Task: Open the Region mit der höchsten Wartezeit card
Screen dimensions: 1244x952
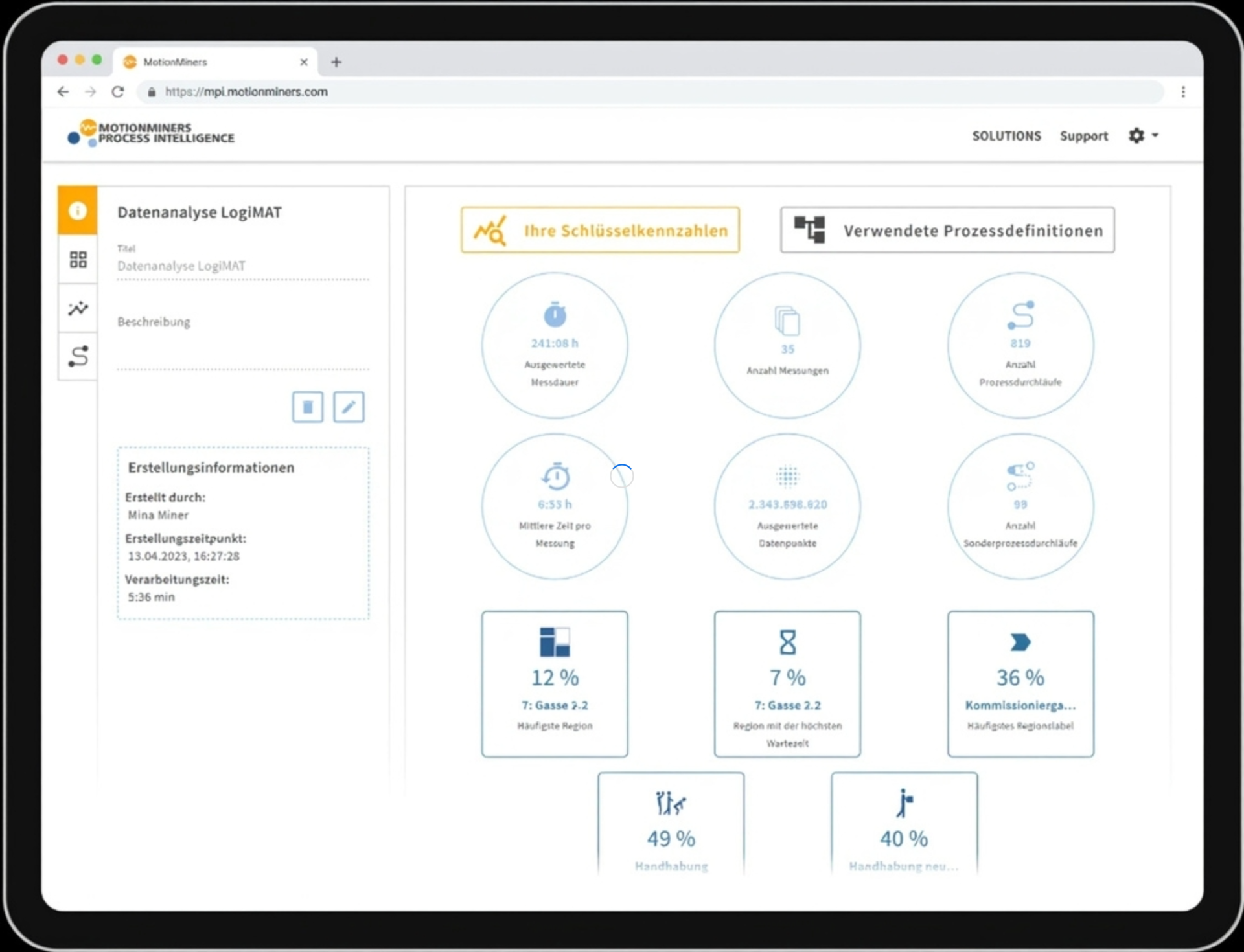Action: click(x=787, y=684)
